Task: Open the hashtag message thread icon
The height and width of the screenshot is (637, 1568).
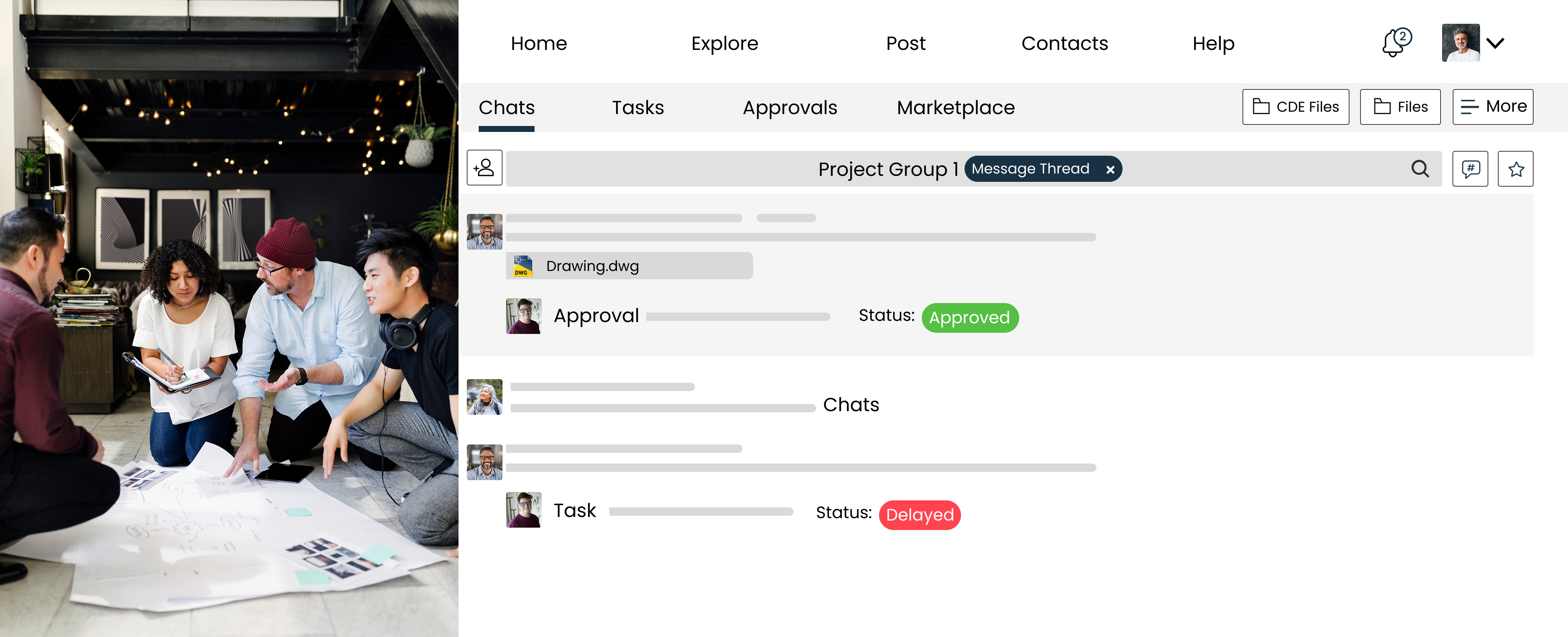Action: tap(1469, 169)
